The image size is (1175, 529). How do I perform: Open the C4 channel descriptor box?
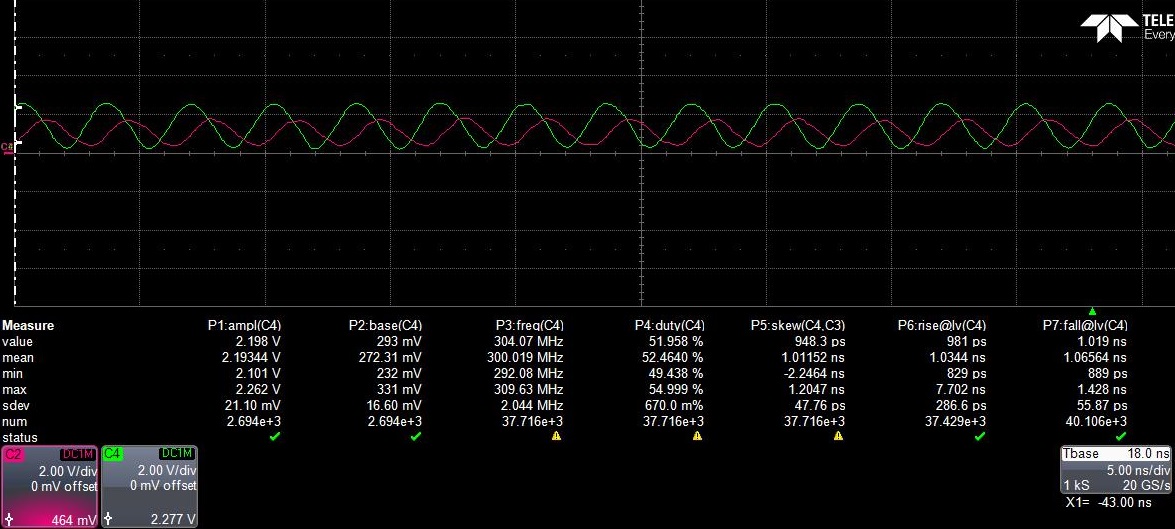[x=149, y=486]
